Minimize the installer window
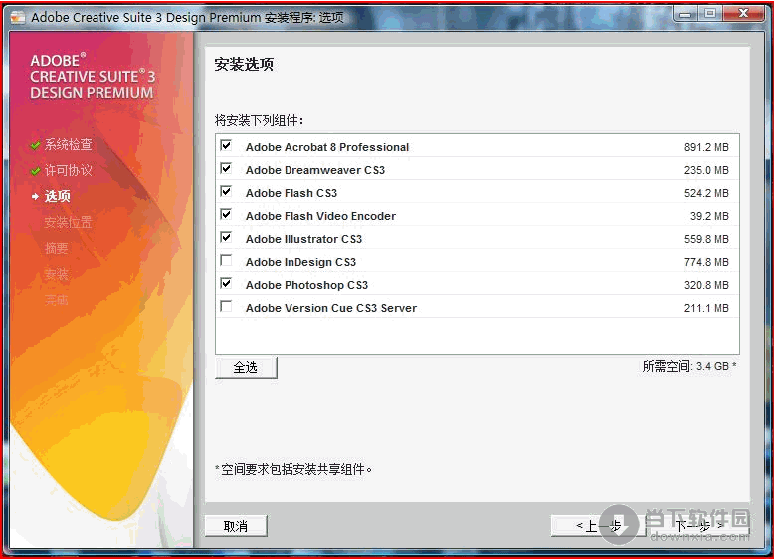Viewport: 774px width, 559px height. tap(685, 14)
